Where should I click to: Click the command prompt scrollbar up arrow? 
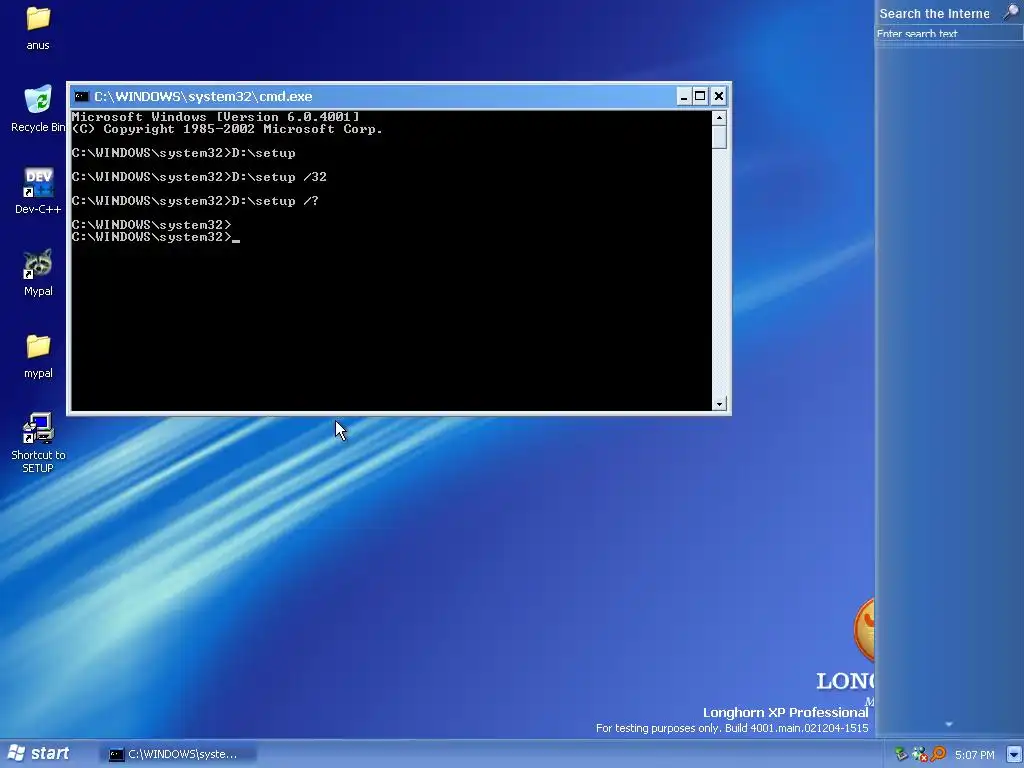point(719,118)
